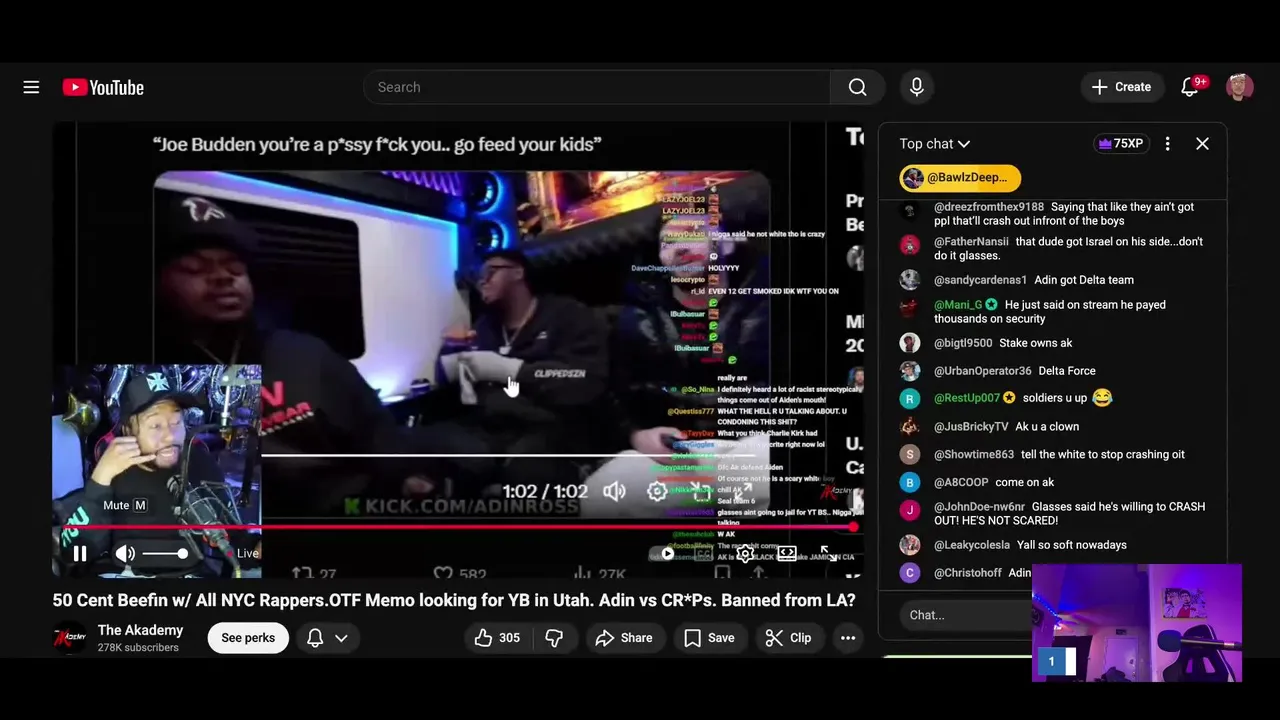
Task: Save the video to playlist
Action: click(x=709, y=638)
